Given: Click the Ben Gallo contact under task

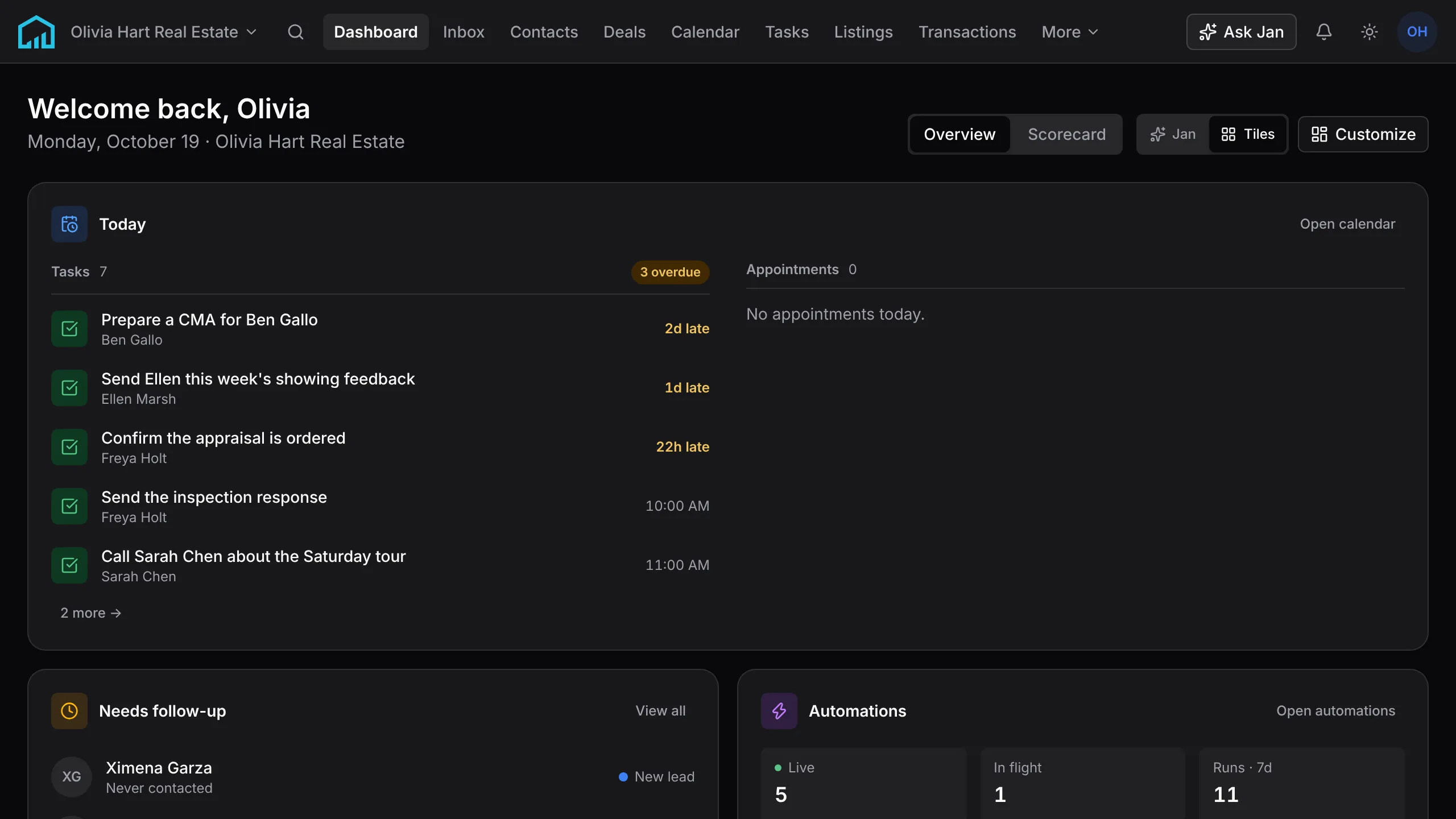Looking at the screenshot, I should [132, 340].
